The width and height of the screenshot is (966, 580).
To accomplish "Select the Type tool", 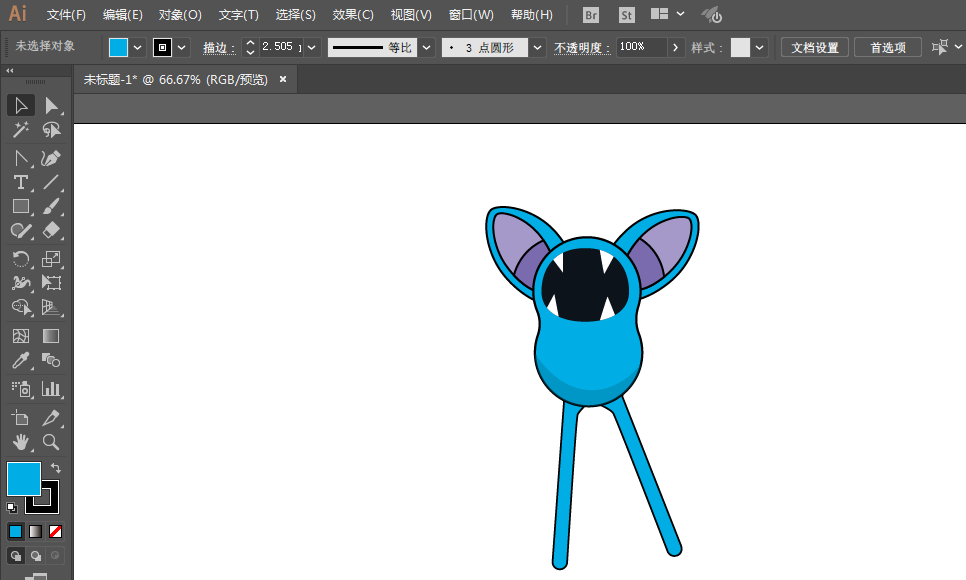I will [x=20, y=182].
